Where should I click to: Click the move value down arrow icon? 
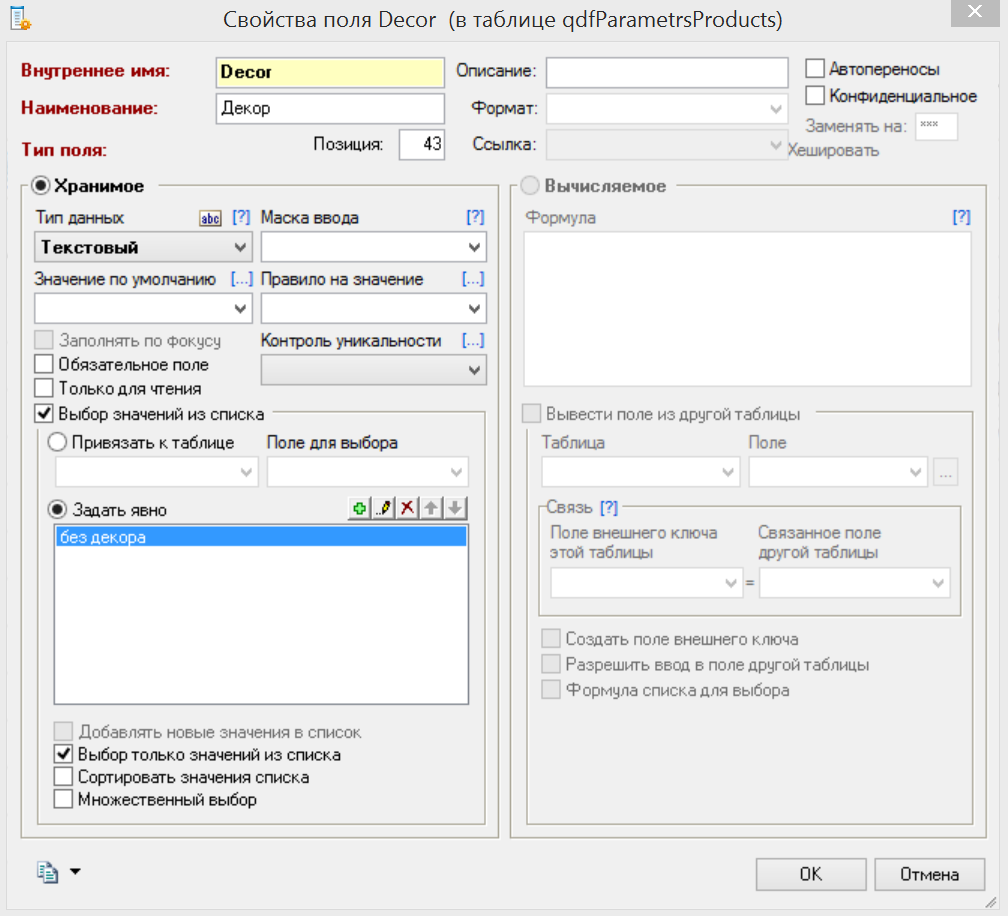(455, 509)
